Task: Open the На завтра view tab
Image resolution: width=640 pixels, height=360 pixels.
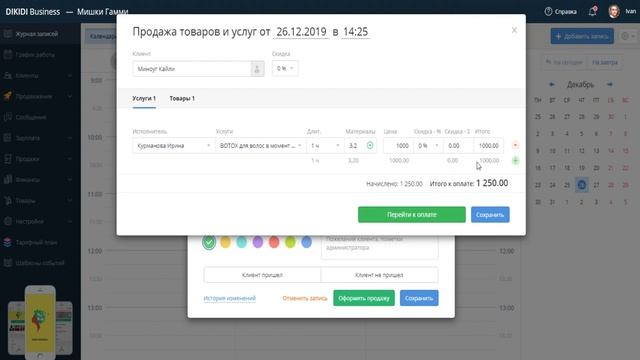Action: [x=604, y=62]
